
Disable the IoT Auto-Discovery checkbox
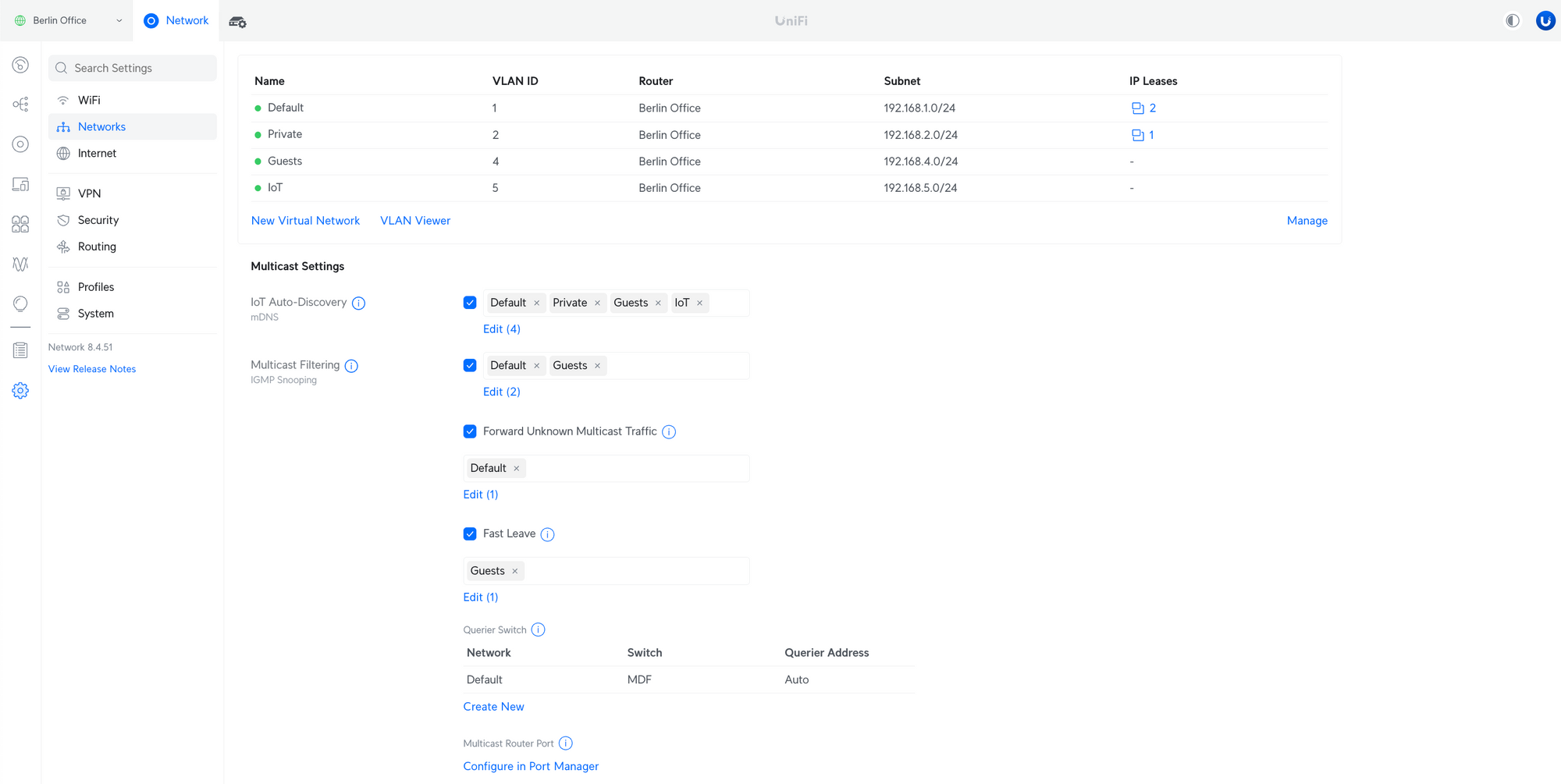click(x=470, y=303)
